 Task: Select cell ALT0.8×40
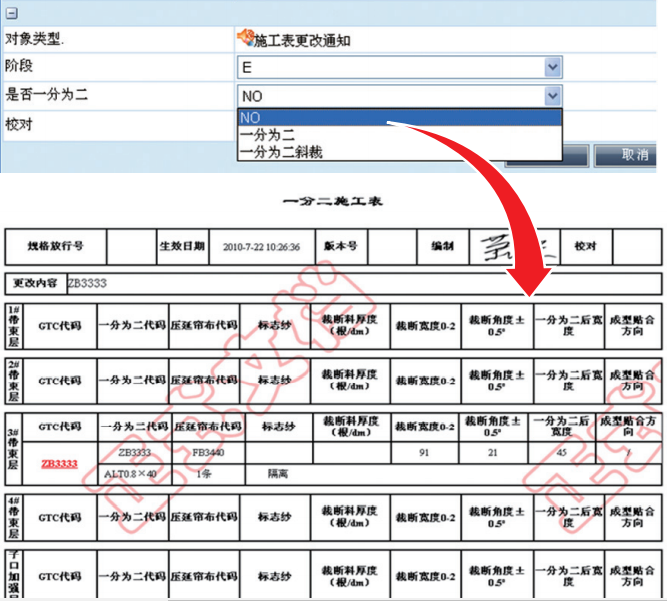point(135,474)
